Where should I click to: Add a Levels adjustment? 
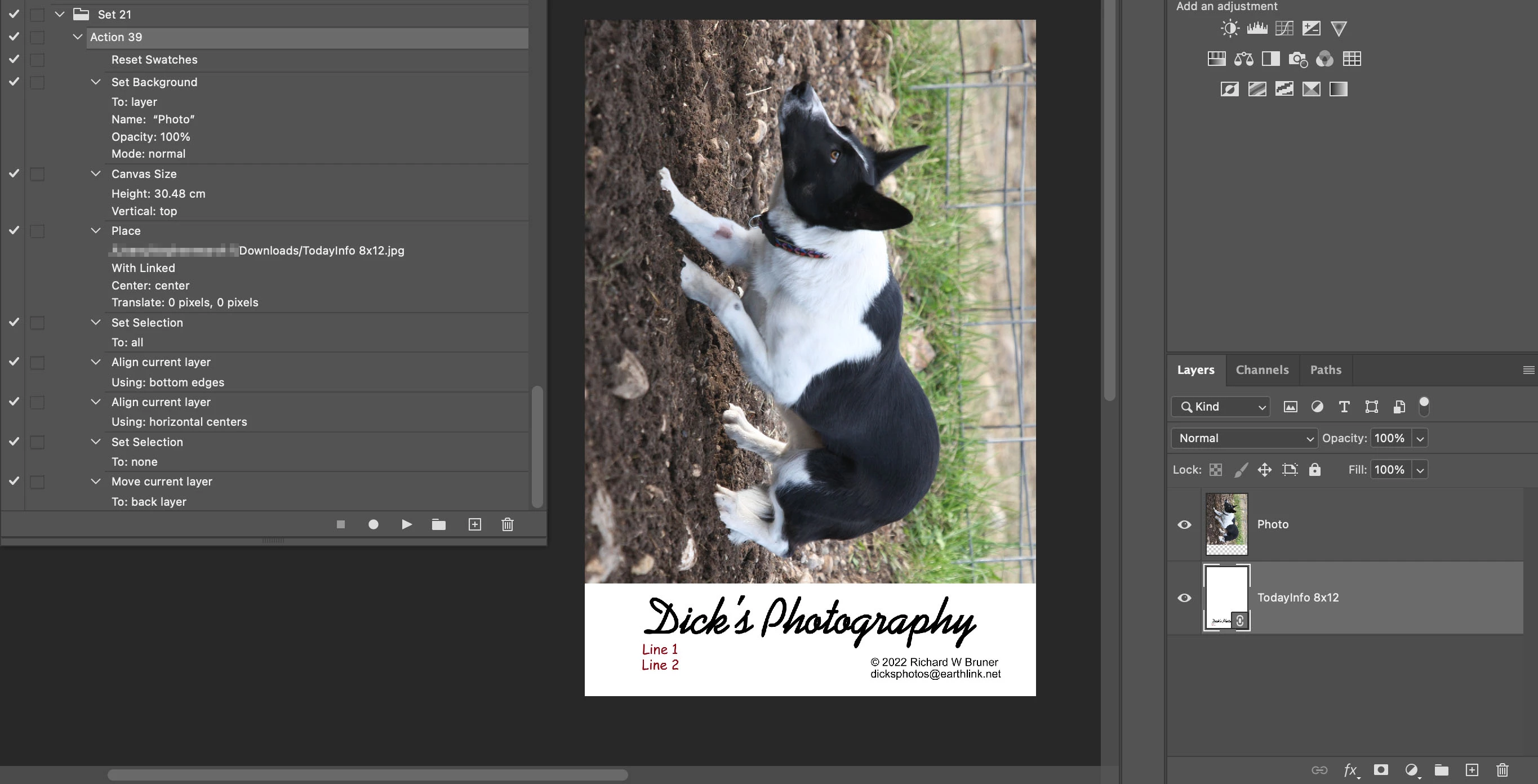point(1257,28)
